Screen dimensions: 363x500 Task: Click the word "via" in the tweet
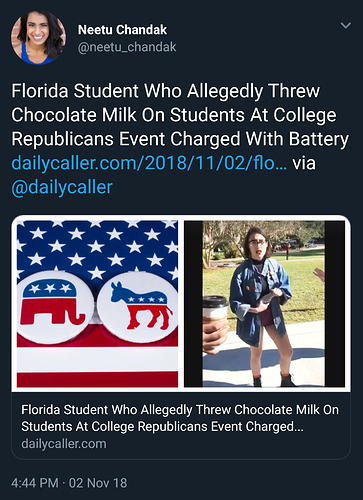point(304,163)
